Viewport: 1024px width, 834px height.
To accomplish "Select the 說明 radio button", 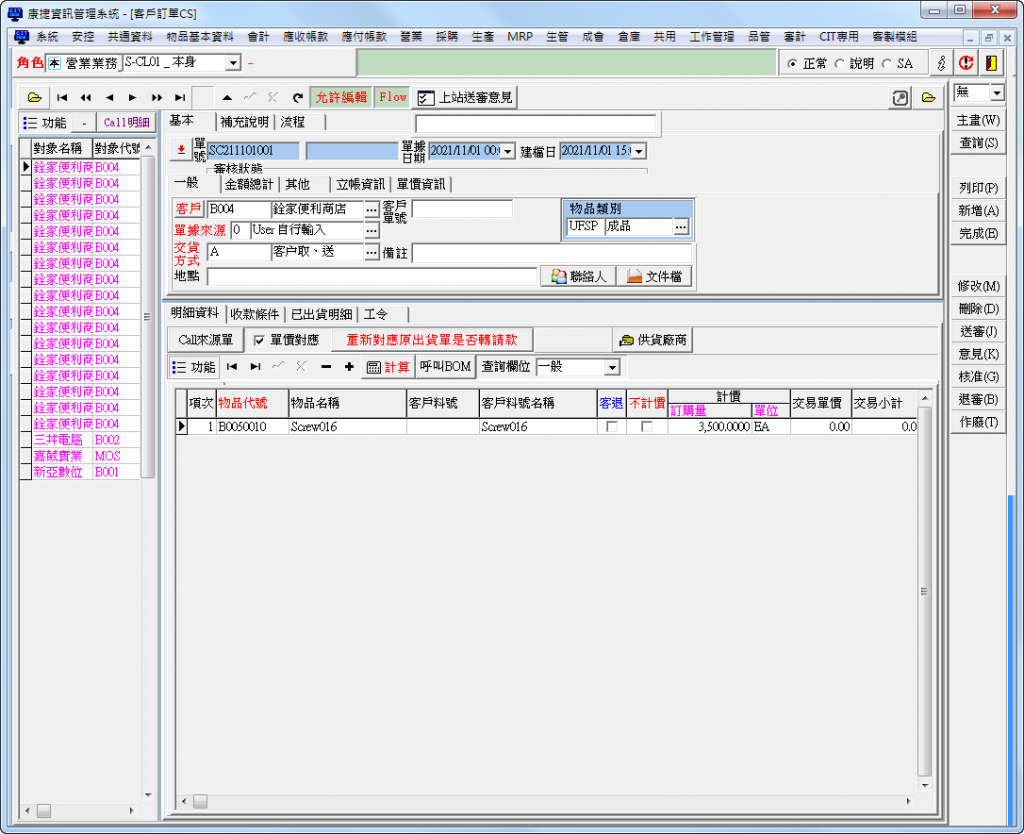I will point(840,63).
